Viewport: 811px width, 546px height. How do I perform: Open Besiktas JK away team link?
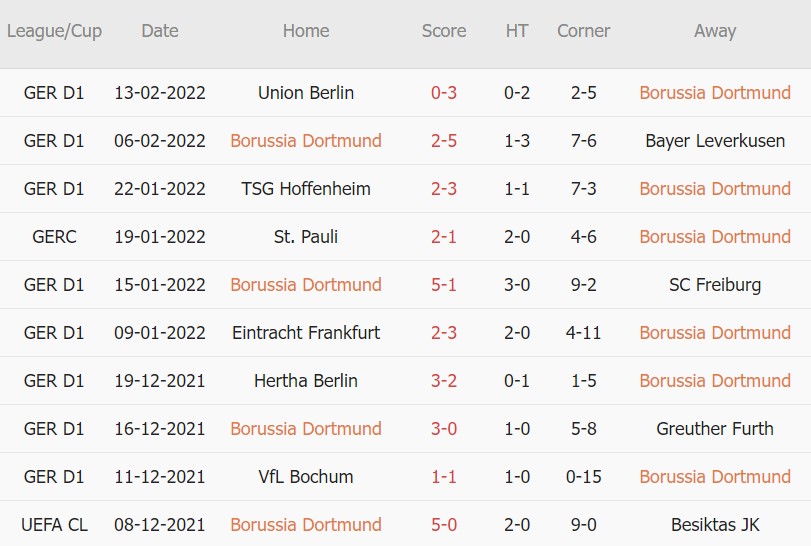[x=715, y=525]
